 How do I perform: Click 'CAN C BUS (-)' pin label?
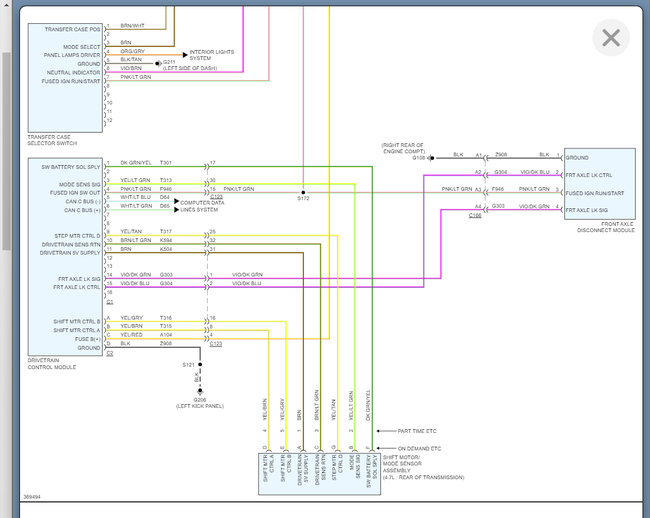point(83,201)
